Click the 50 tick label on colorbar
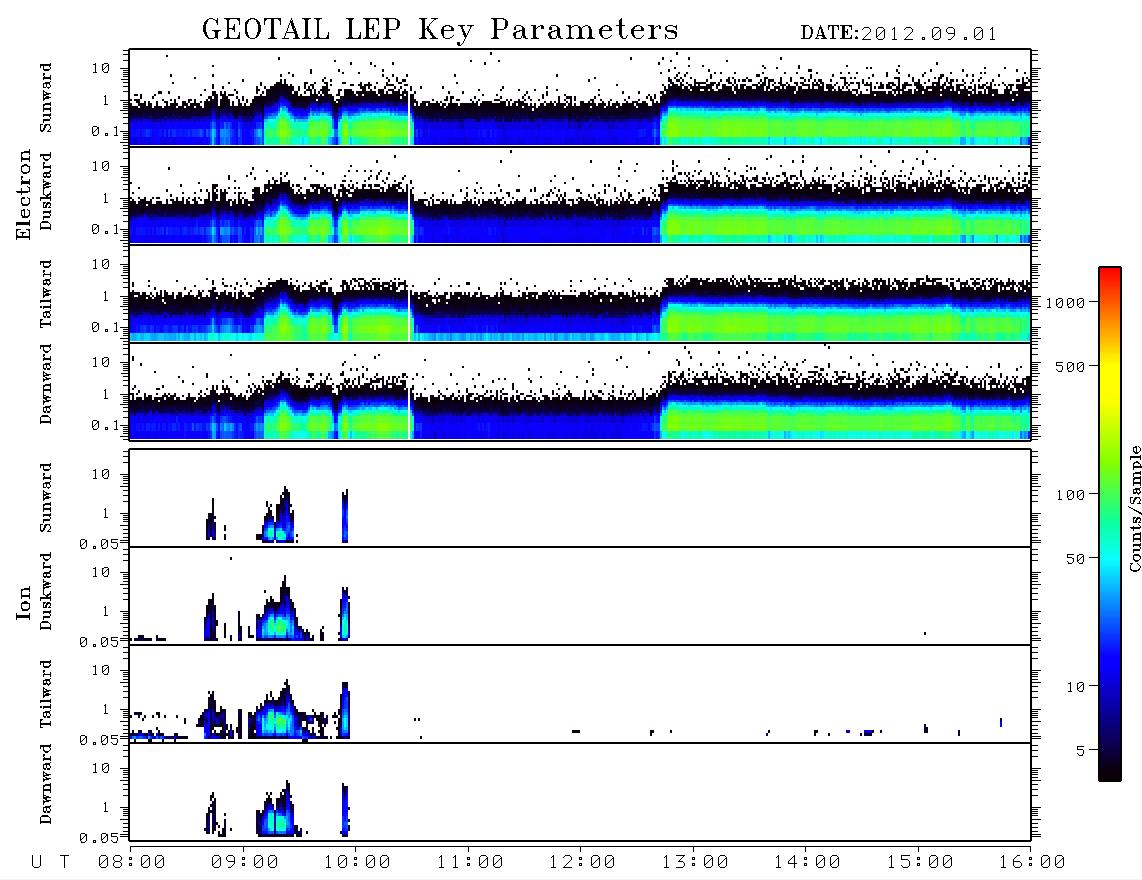The height and width of the screenshot is (880, 1142). [1075, 559]
